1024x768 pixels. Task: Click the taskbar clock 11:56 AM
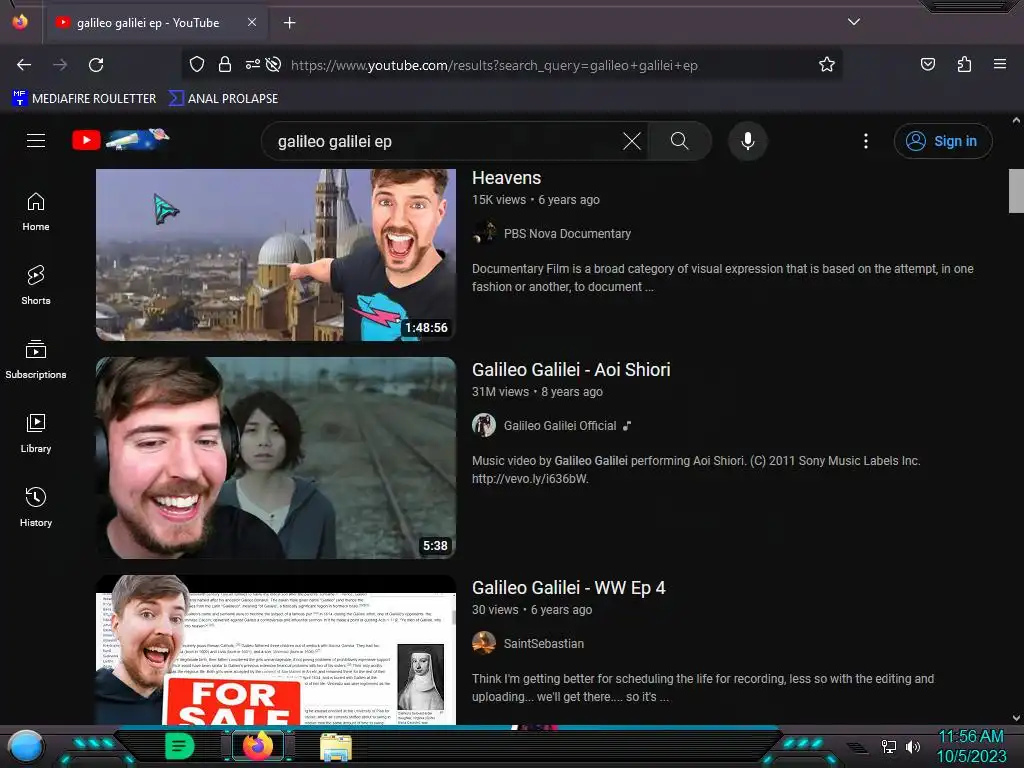click(x=971, y=737)
